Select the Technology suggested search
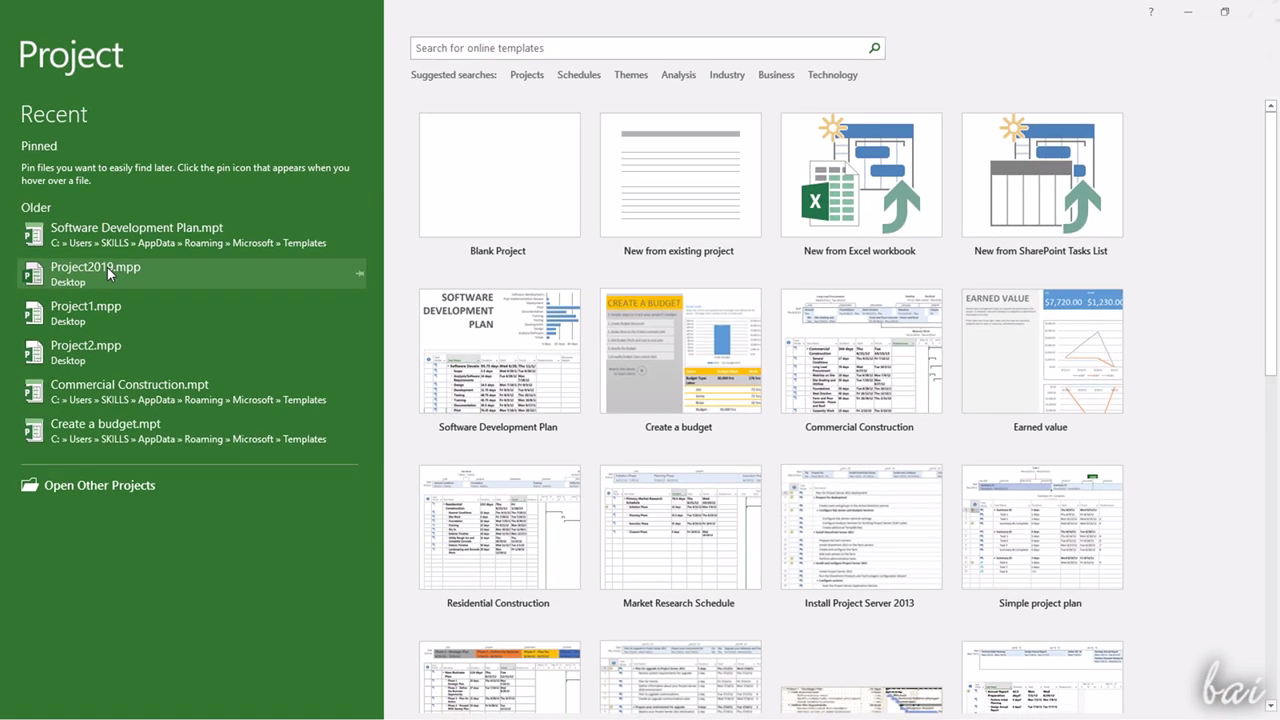 click(x=832, y=75)
